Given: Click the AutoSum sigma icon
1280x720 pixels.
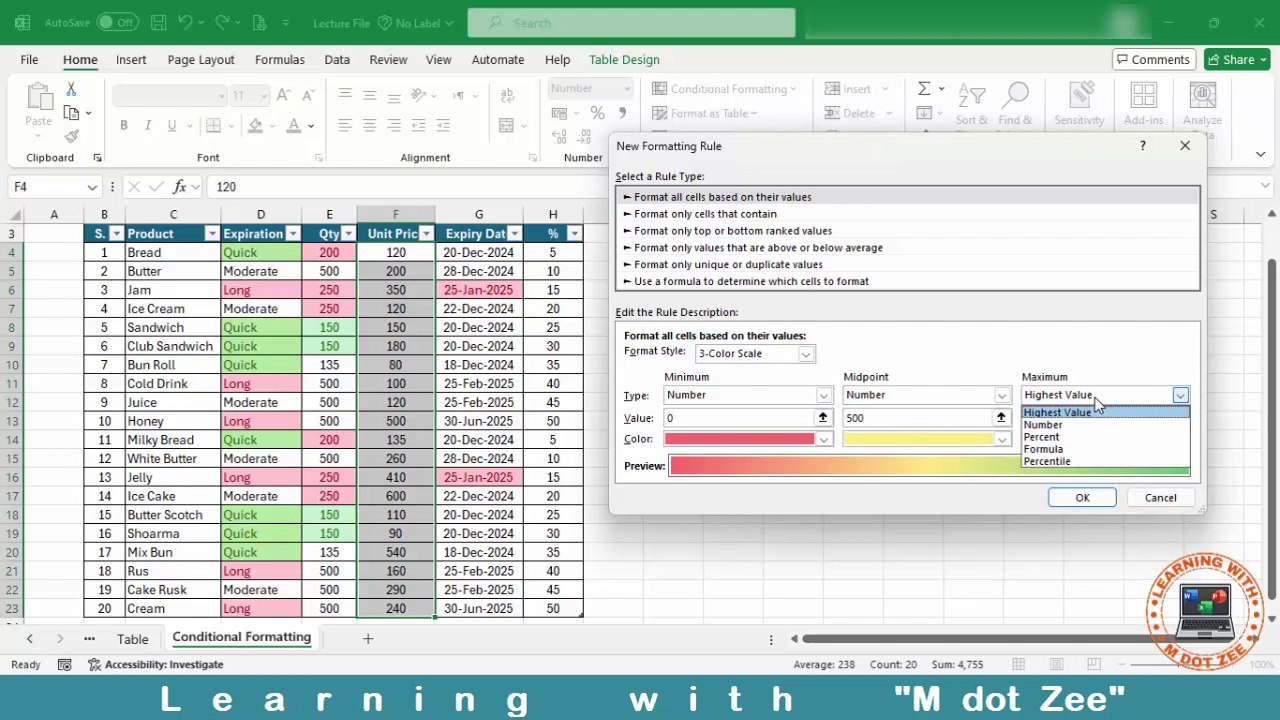Looking at the screenshot, I should point(924,89).
